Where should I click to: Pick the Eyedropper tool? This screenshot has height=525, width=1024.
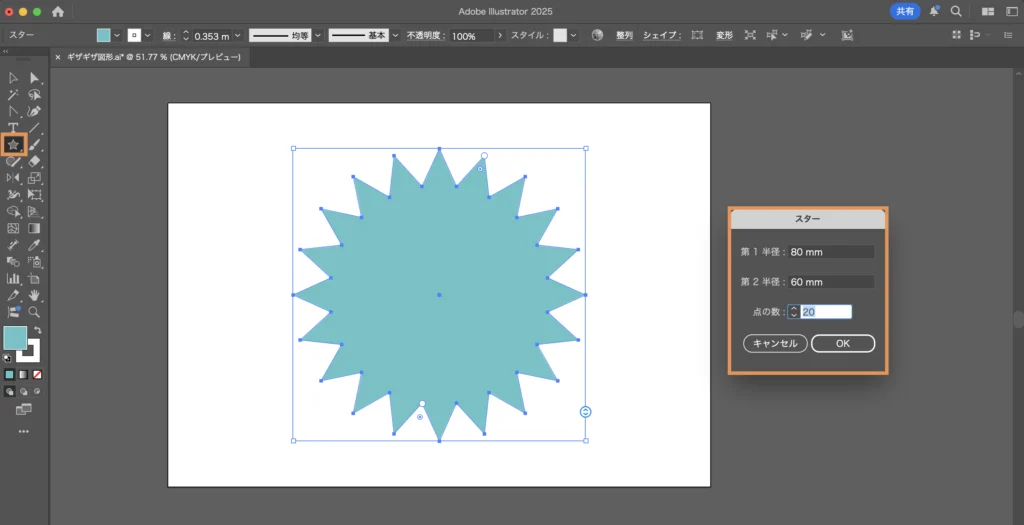click(x=34, y=244)
